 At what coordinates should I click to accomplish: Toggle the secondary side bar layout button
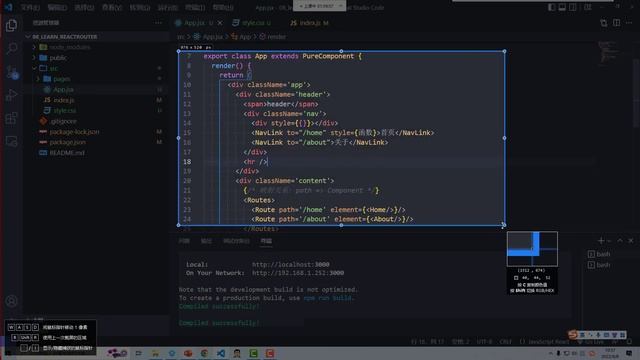click(x=573, y=7)
